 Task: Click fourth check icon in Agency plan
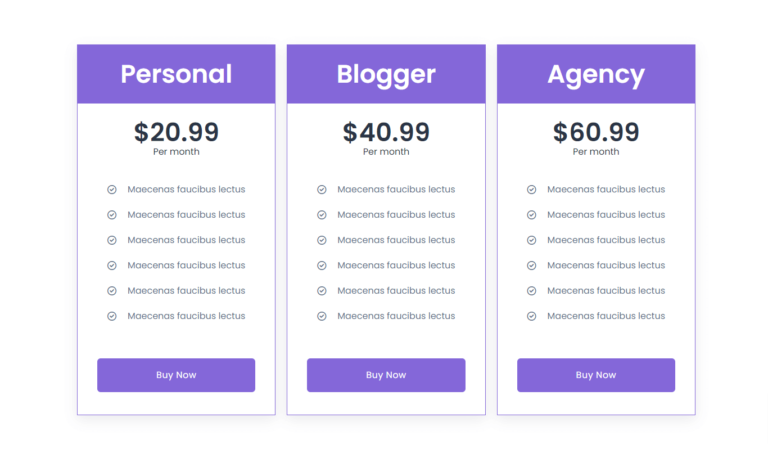[x=532, y=265]
